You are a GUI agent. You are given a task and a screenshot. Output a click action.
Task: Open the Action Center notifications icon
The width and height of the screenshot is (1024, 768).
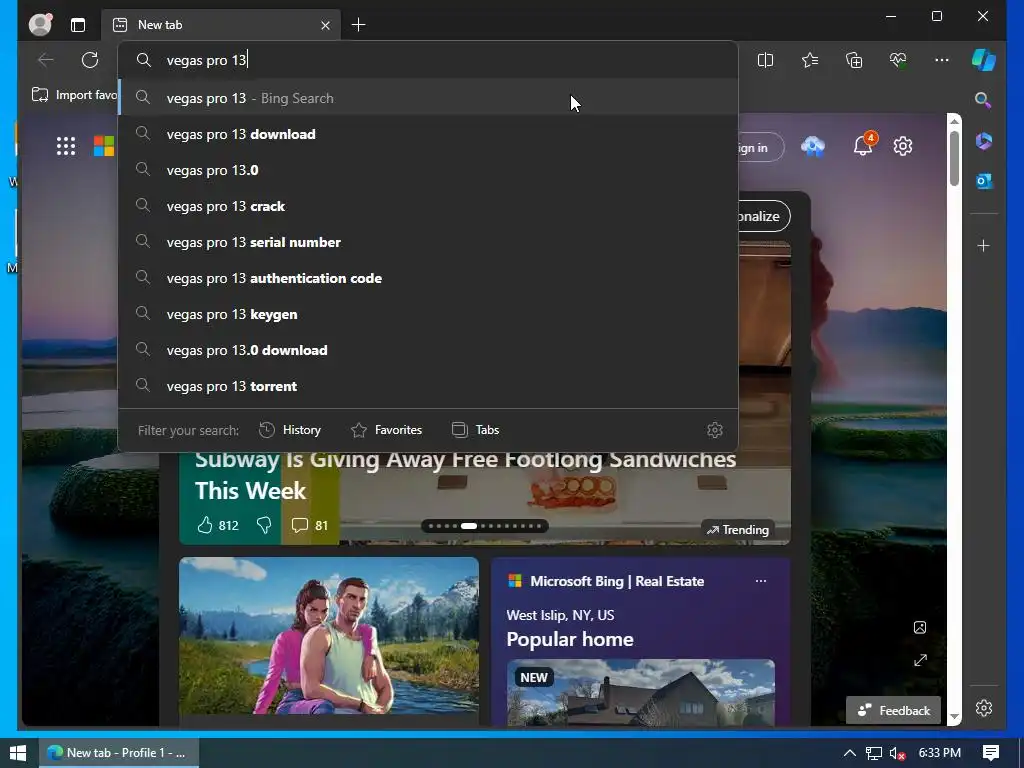991,753
